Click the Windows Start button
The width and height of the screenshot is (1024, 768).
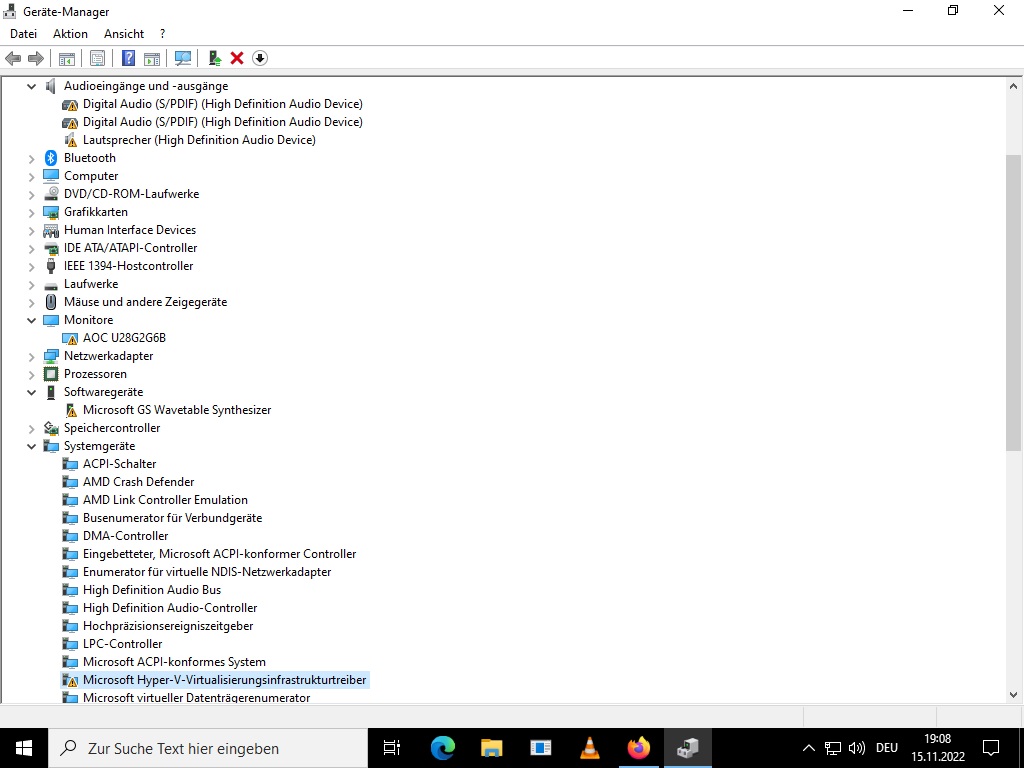point(24,748)
